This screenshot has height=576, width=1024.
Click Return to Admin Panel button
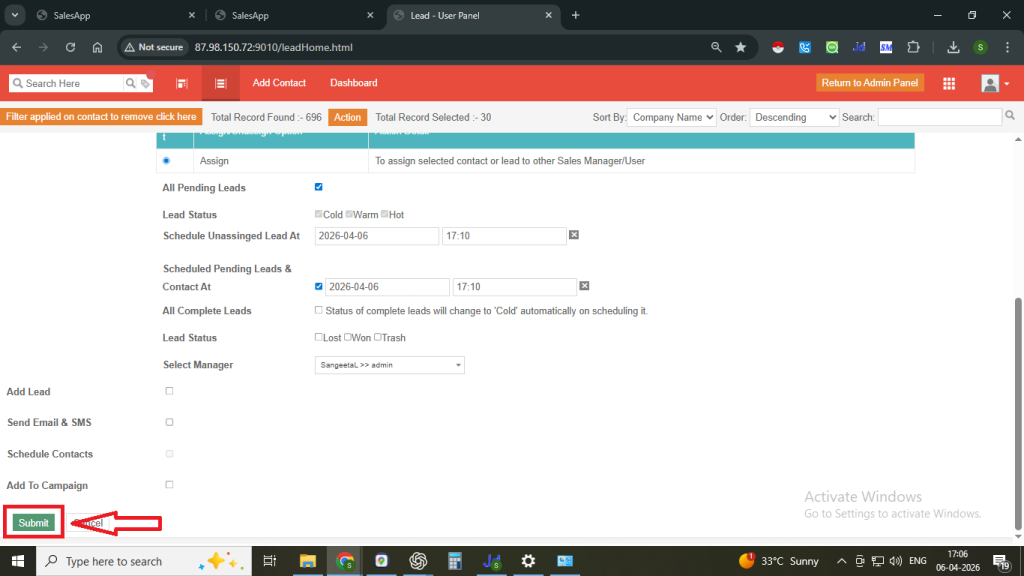[870, 83]
